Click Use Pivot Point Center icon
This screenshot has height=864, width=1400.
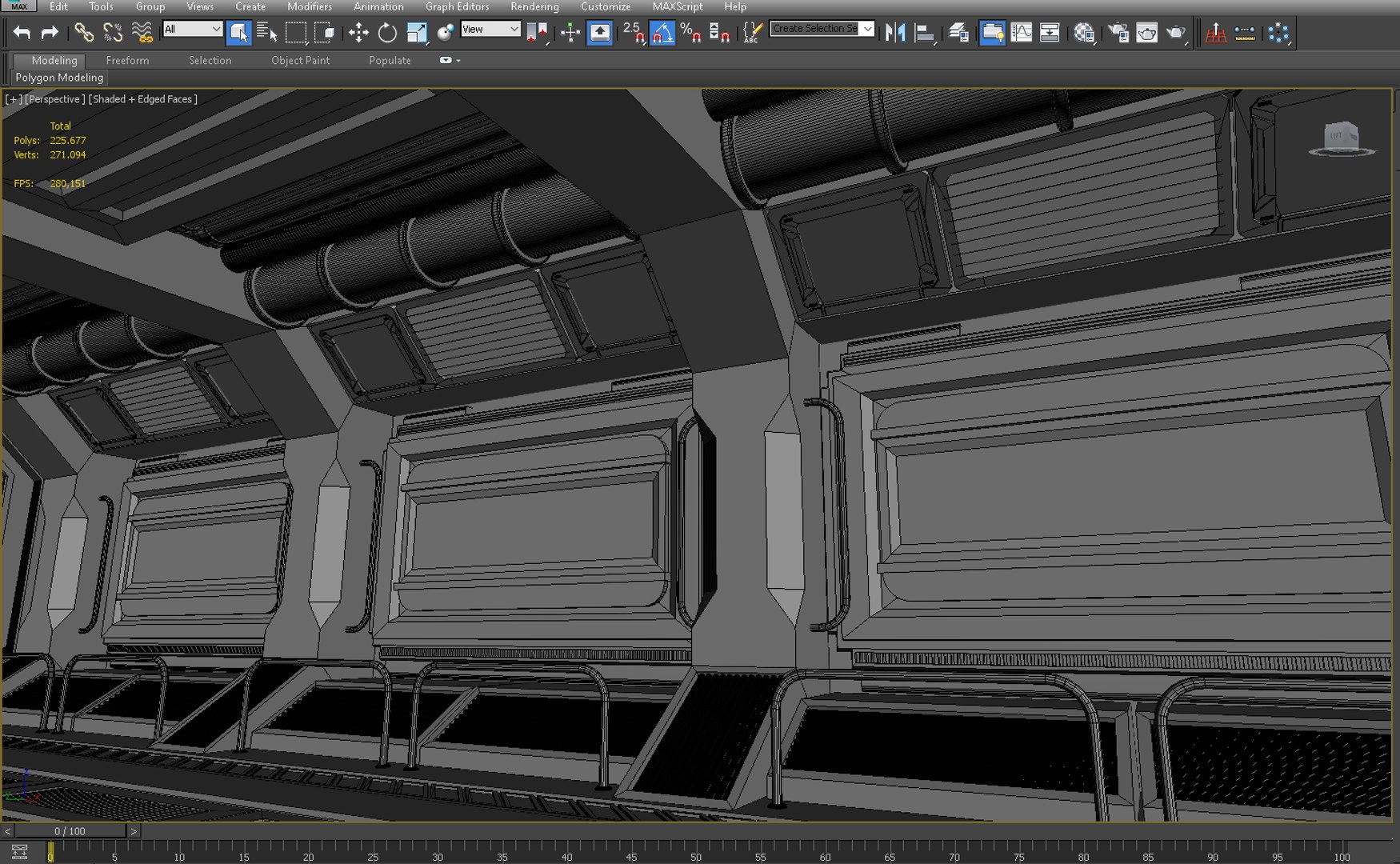(536, 33)
